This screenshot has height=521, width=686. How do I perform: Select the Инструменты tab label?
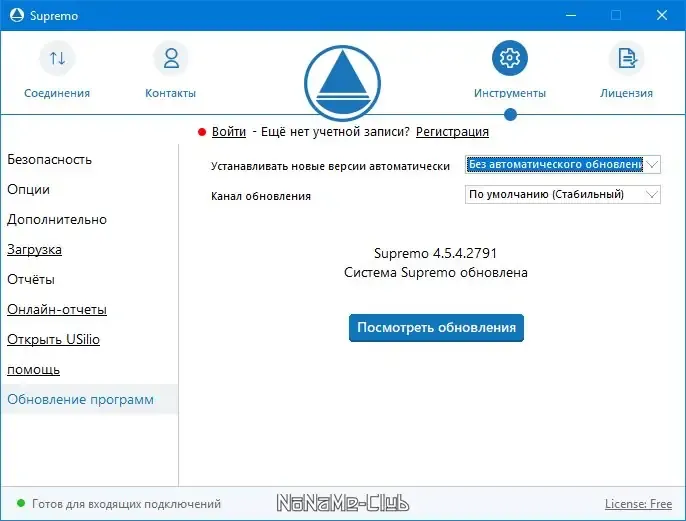pyautogui.click(x=510, y=93)
